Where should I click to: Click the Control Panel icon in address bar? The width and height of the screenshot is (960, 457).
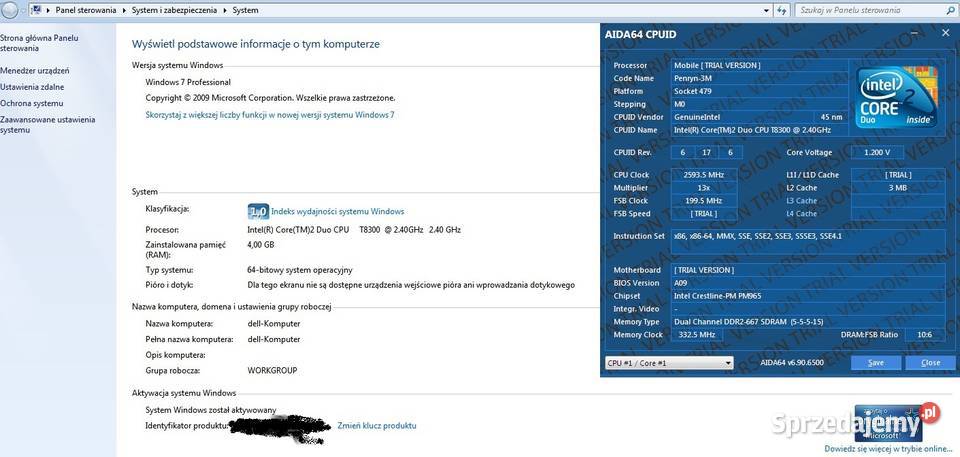click(37, 10)
